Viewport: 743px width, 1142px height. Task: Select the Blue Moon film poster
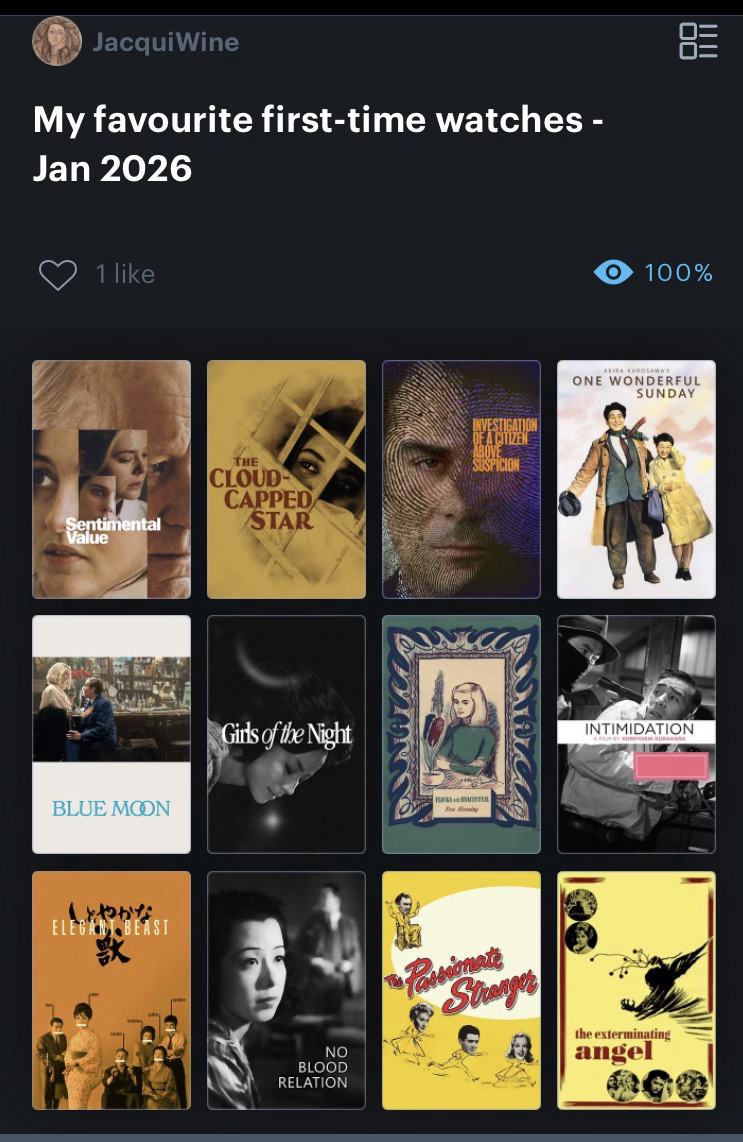[111, 734]
